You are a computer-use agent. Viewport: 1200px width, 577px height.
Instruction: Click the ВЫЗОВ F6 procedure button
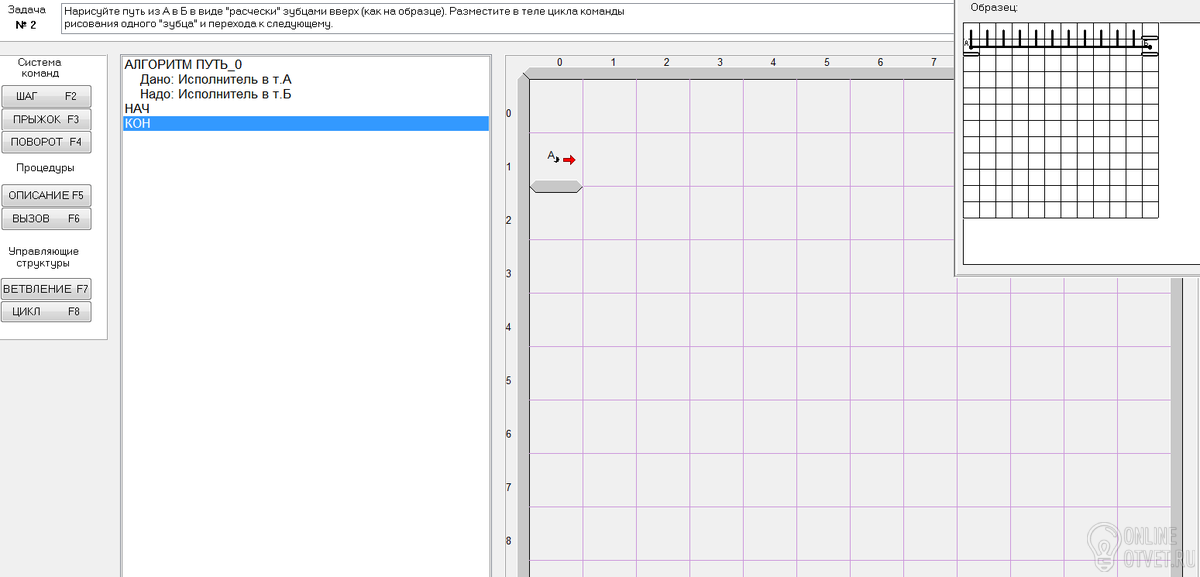click(x=46, y=218)
